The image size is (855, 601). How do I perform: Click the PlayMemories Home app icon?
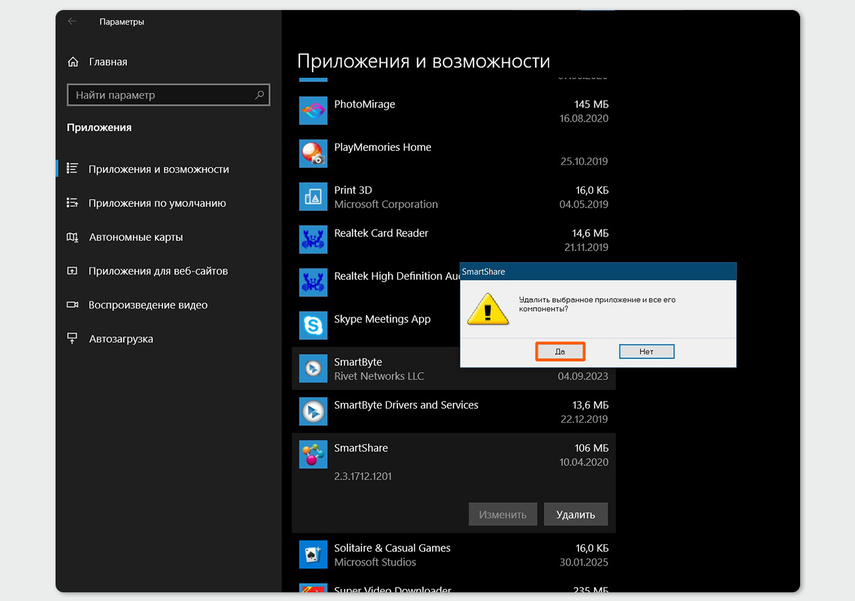pyautogui.click(x=314, y=154)
